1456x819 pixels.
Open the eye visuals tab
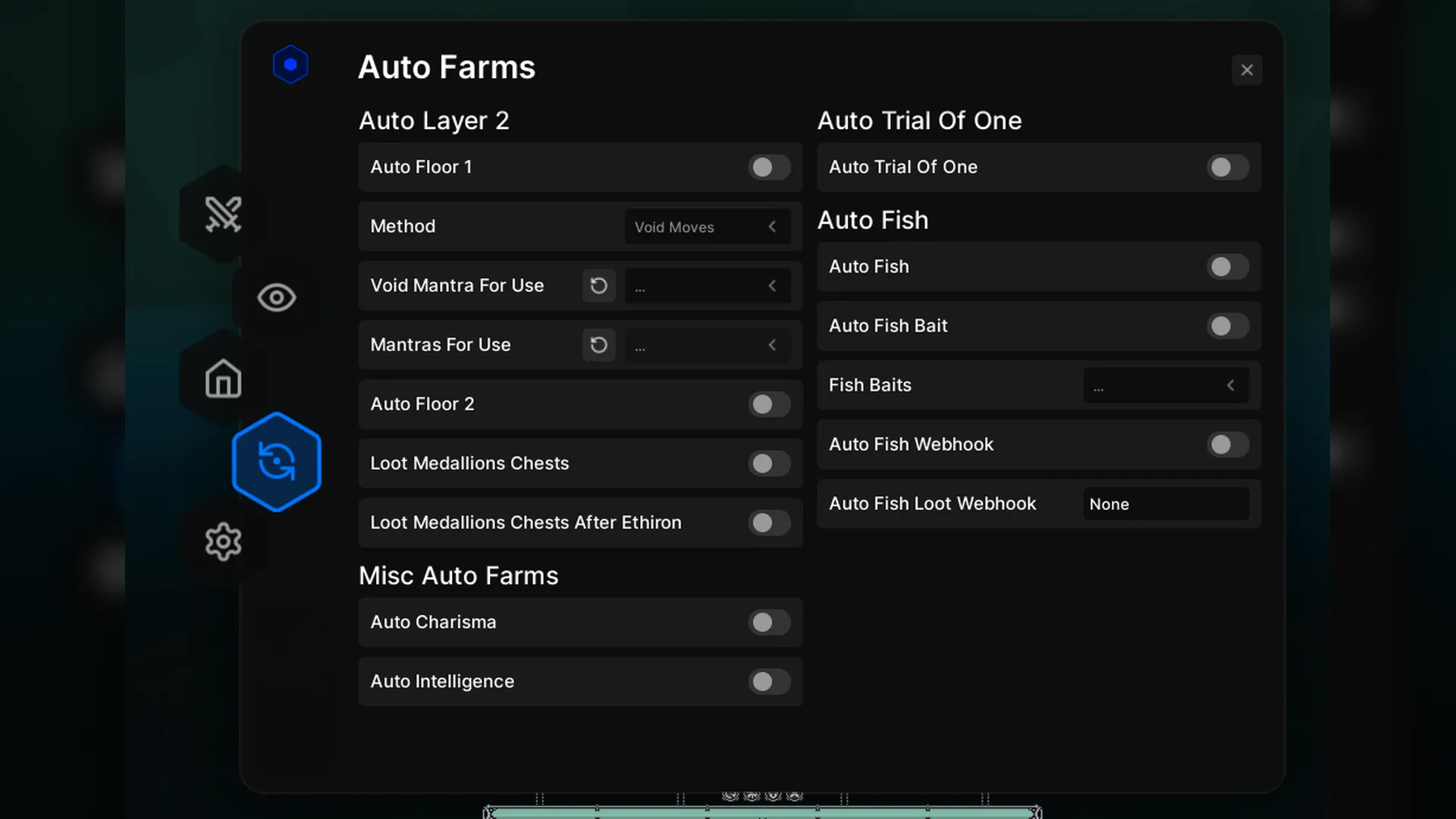(x=276, y=297)
